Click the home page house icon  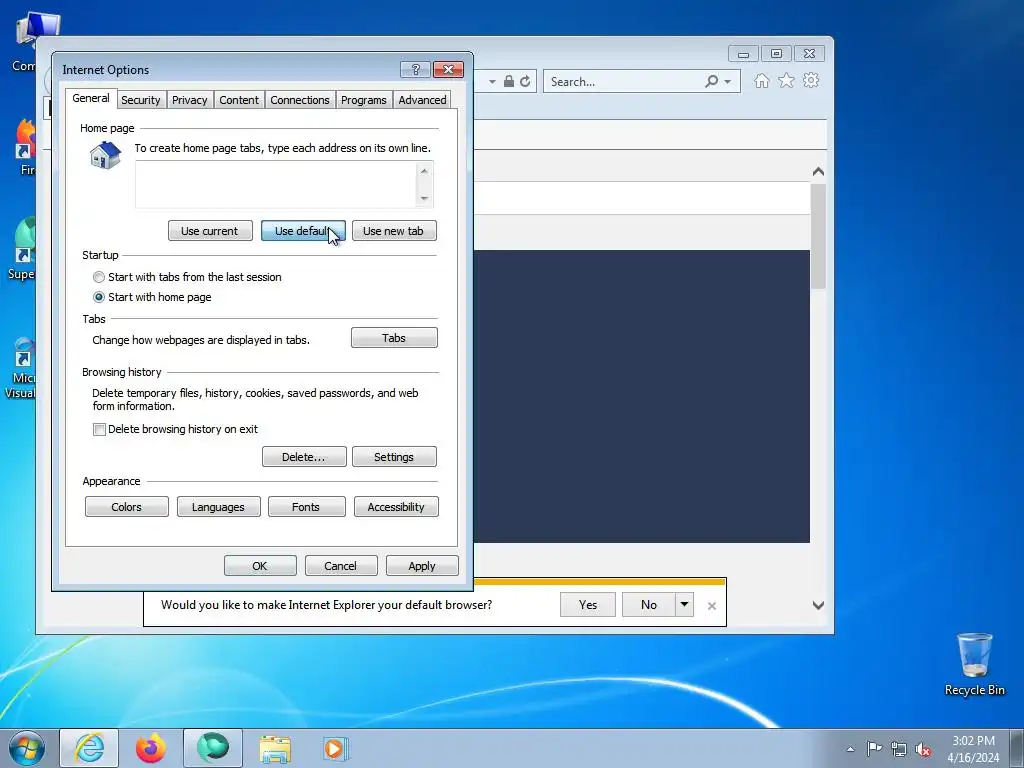[x=105, y=155]
